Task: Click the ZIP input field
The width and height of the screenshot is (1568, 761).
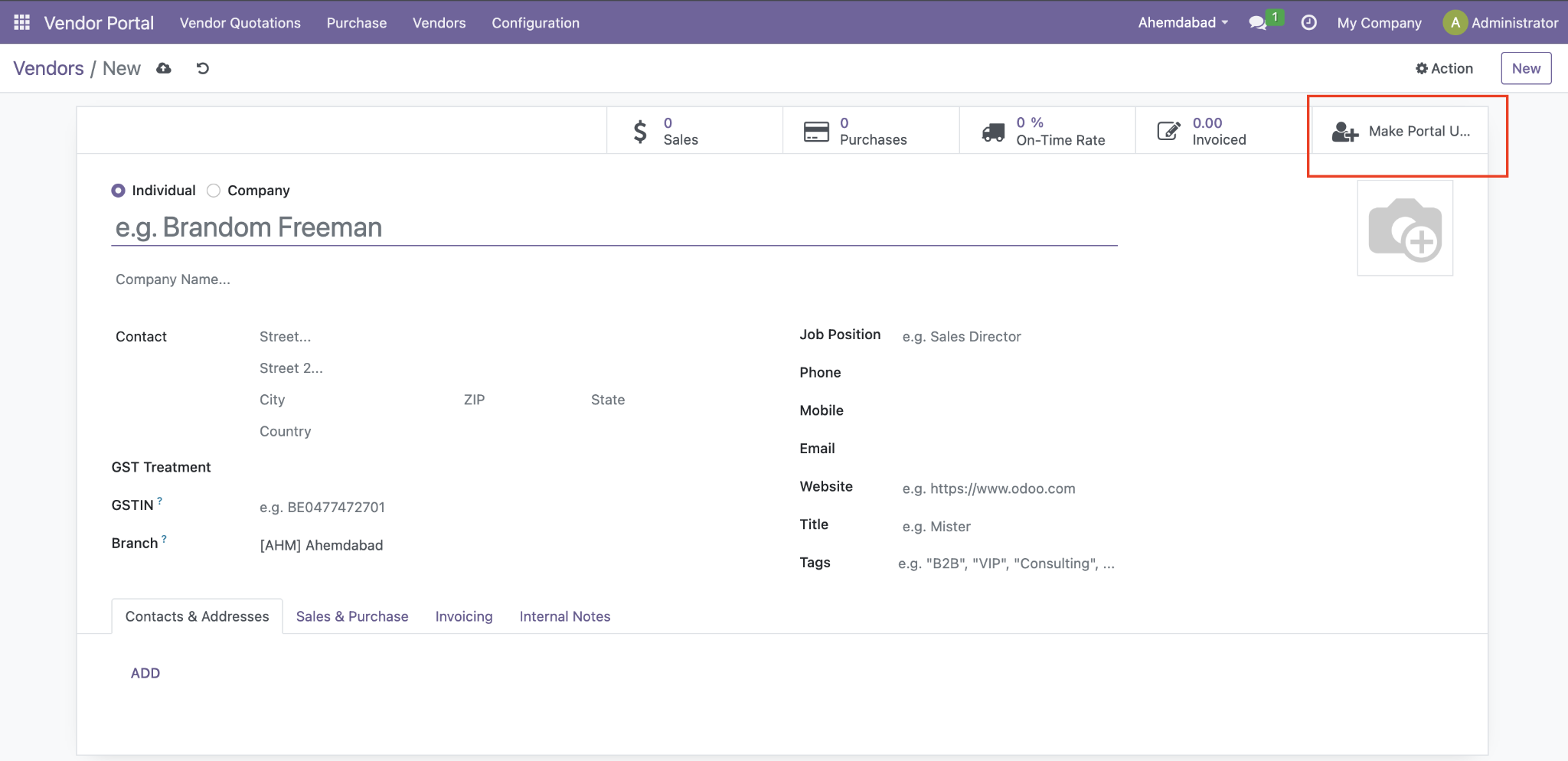Action: tap(522, 400)
